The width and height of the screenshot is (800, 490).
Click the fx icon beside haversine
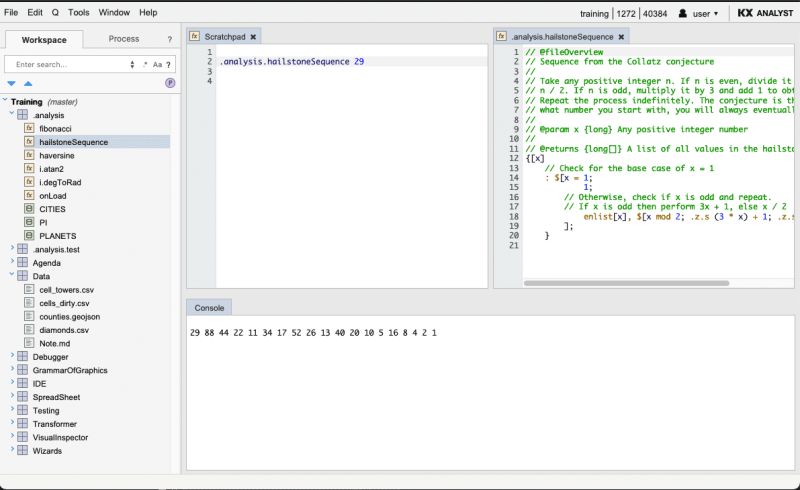click(29, 155)
